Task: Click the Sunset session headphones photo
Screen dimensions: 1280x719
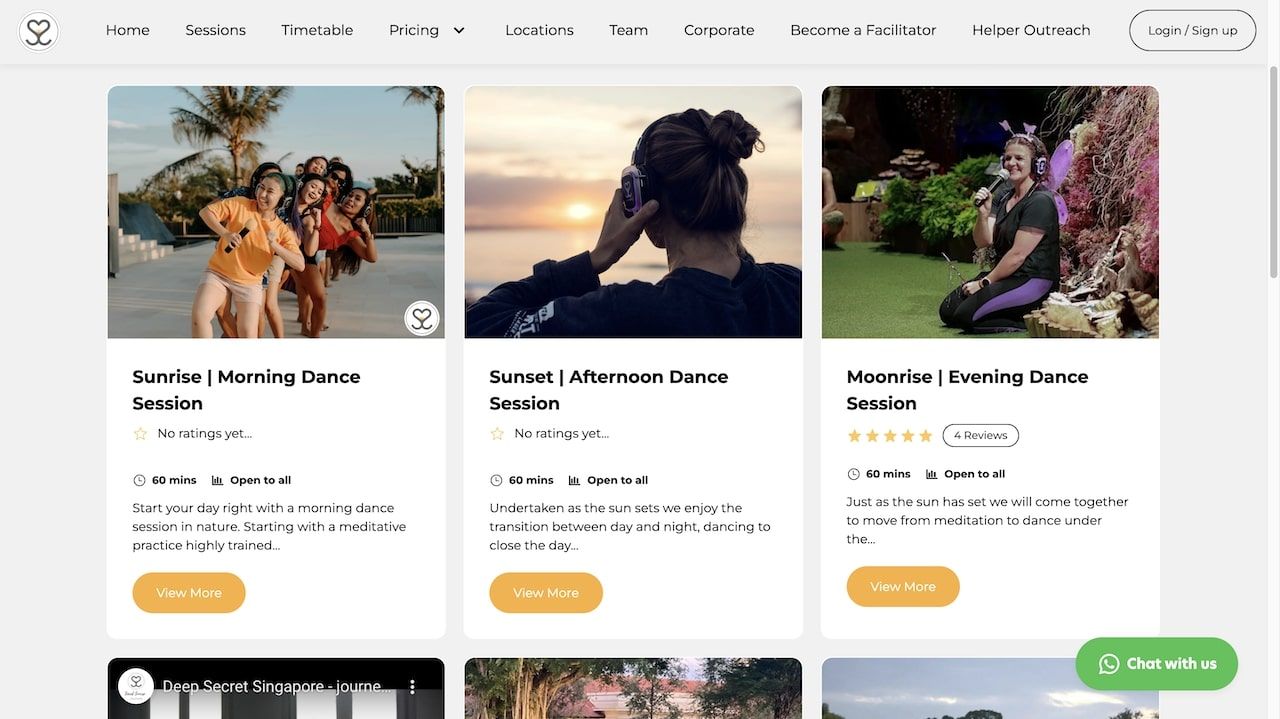Action: [633, 212]
